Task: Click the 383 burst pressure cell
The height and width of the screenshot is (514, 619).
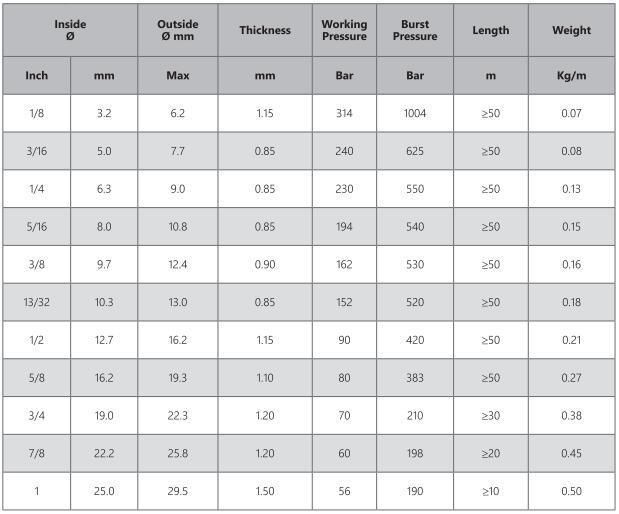Action: click(415, 378)
